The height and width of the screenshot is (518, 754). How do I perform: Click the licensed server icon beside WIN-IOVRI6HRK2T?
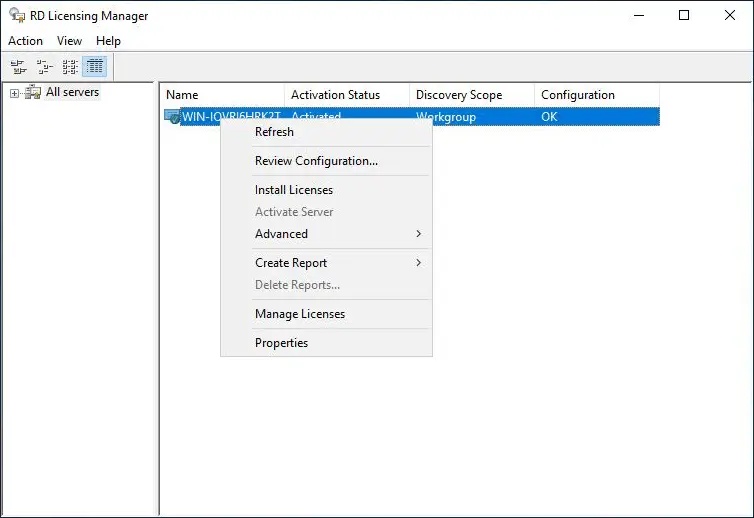[x=172, y=116]
